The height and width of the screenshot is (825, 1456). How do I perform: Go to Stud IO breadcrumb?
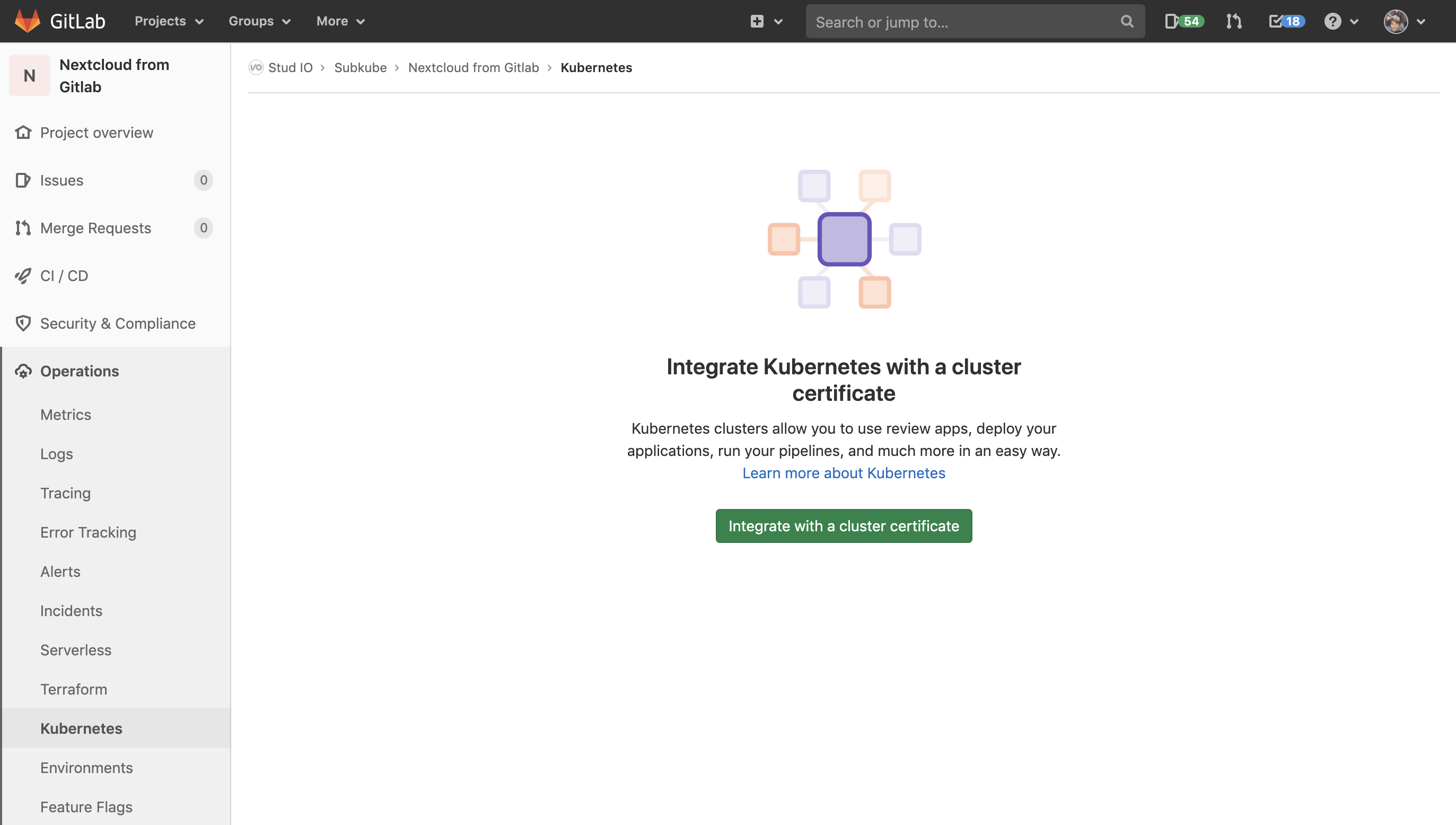[290, 67]
